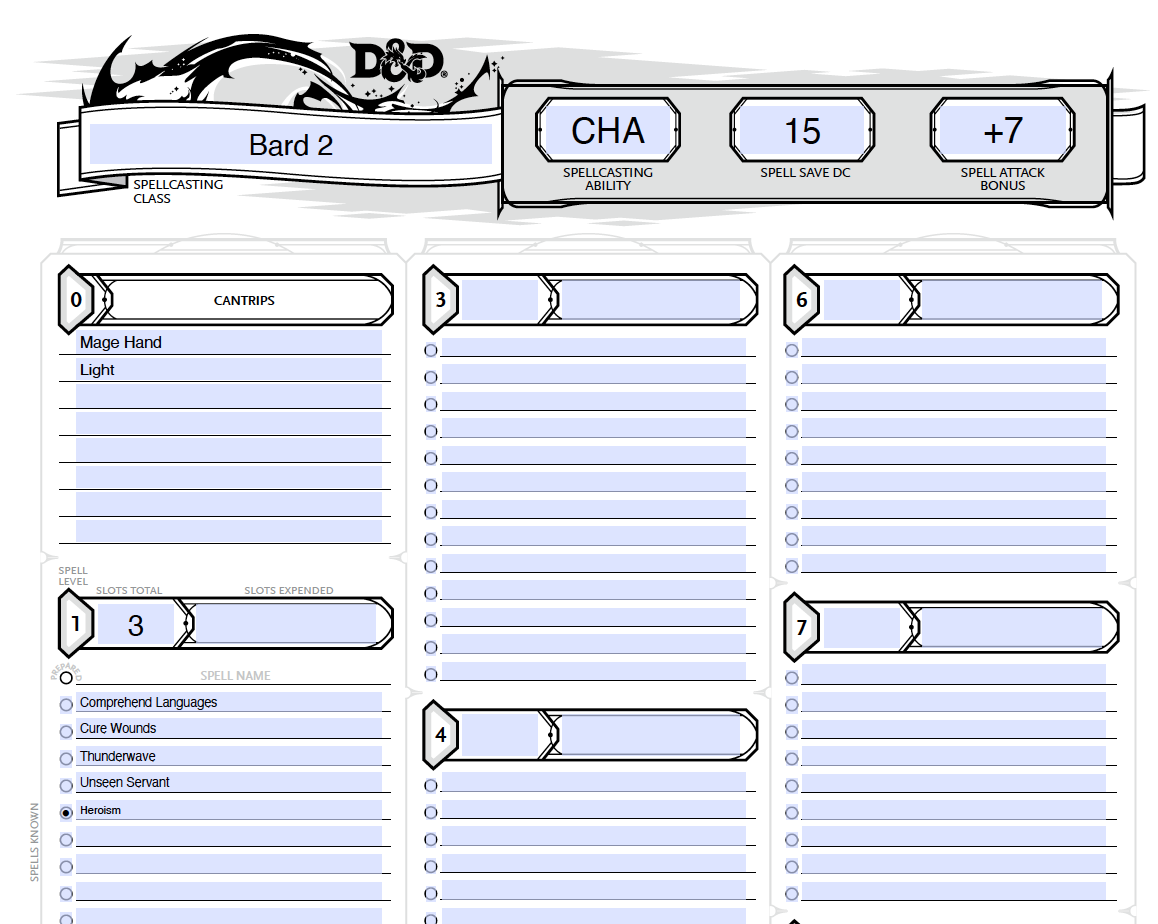Click the SPELL ATTACK BONUS label
Image resolution: width=1158 pixels, height=924 pixels.
[x=1002, y=179]
